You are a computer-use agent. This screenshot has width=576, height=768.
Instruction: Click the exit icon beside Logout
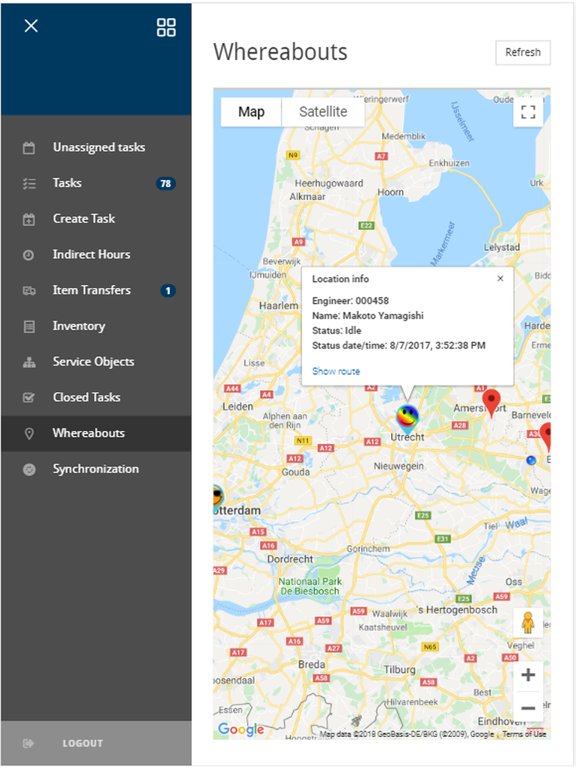[28, 744]
